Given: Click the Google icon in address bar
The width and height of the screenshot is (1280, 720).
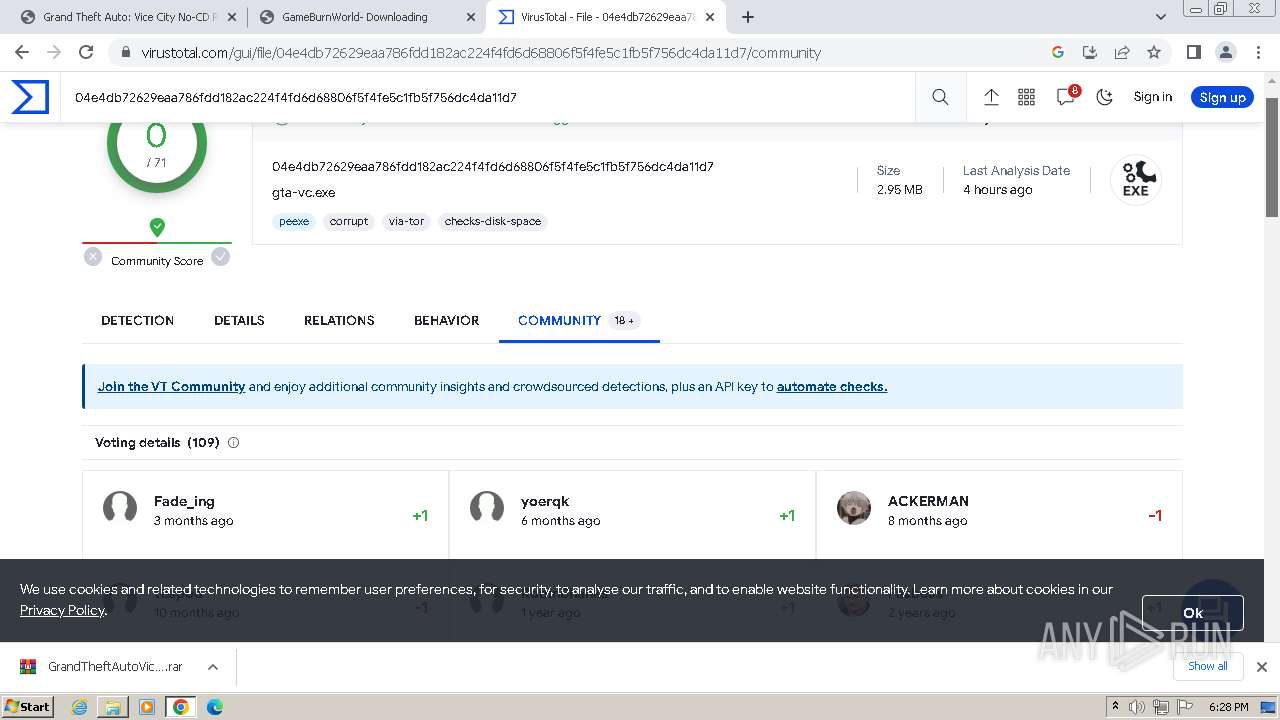Looking at the screenshot, I should click(x=1058, y=52).
